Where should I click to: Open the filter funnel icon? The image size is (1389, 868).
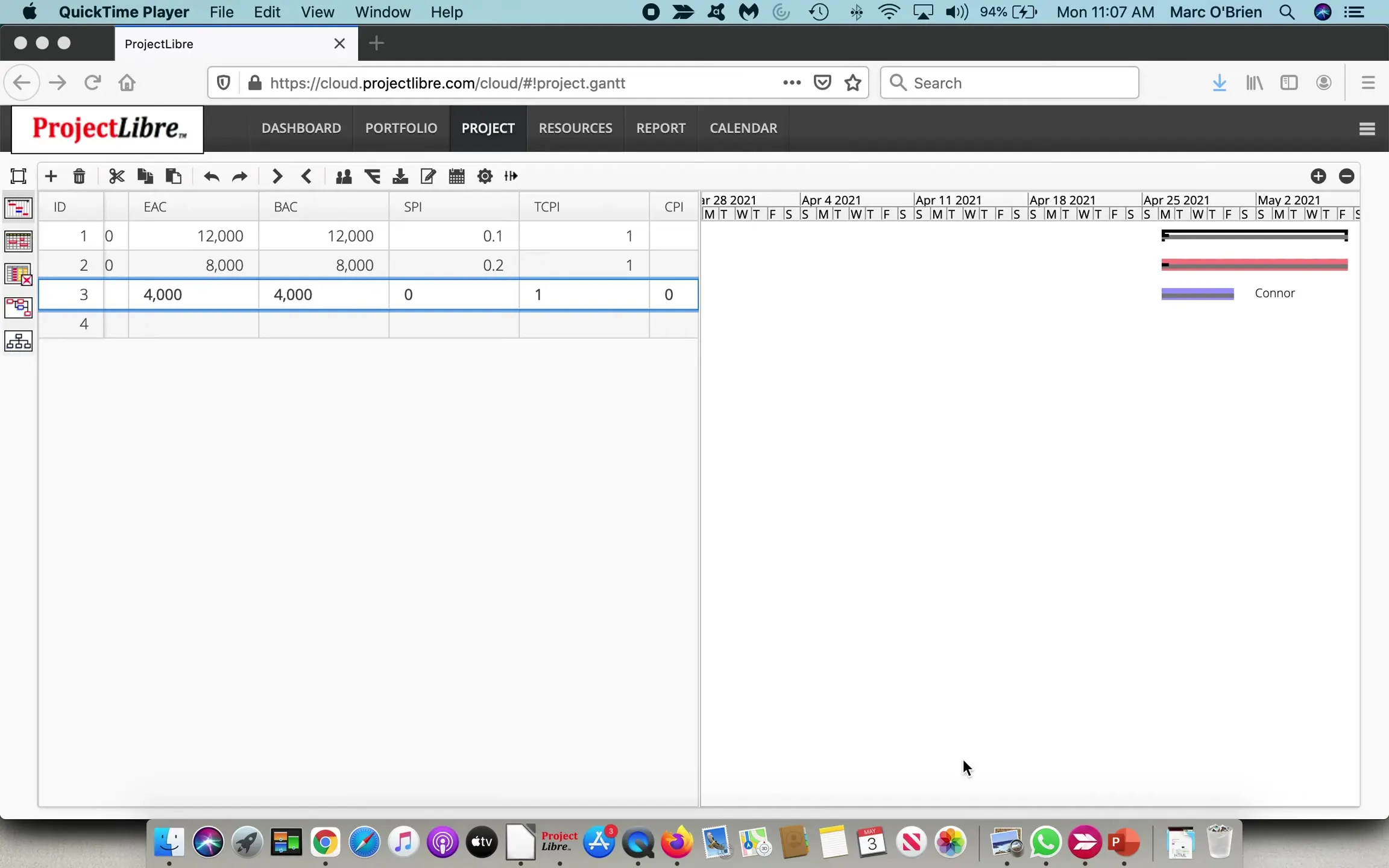(x=373, y=176)
